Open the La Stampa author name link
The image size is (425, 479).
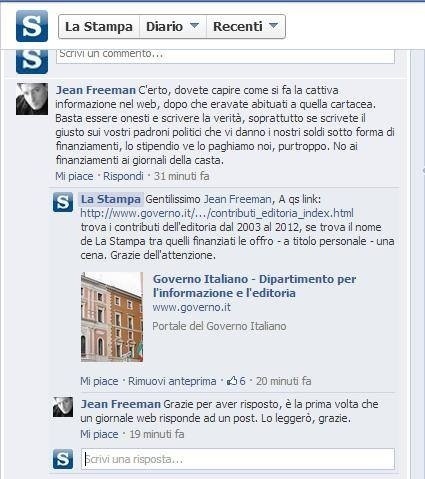click(x=111, y=199)
